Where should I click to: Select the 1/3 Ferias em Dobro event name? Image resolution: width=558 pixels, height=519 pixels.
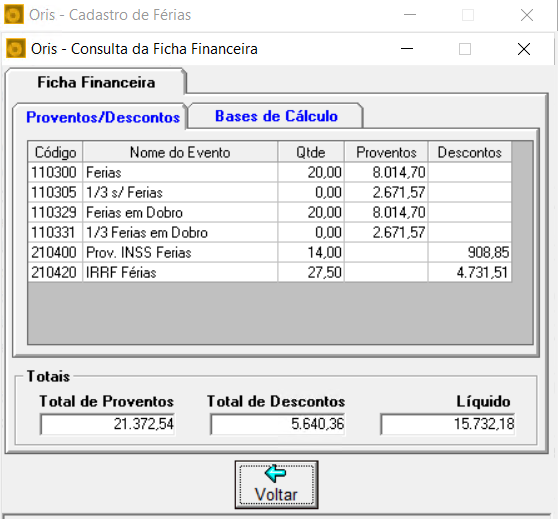pos(180,232)
